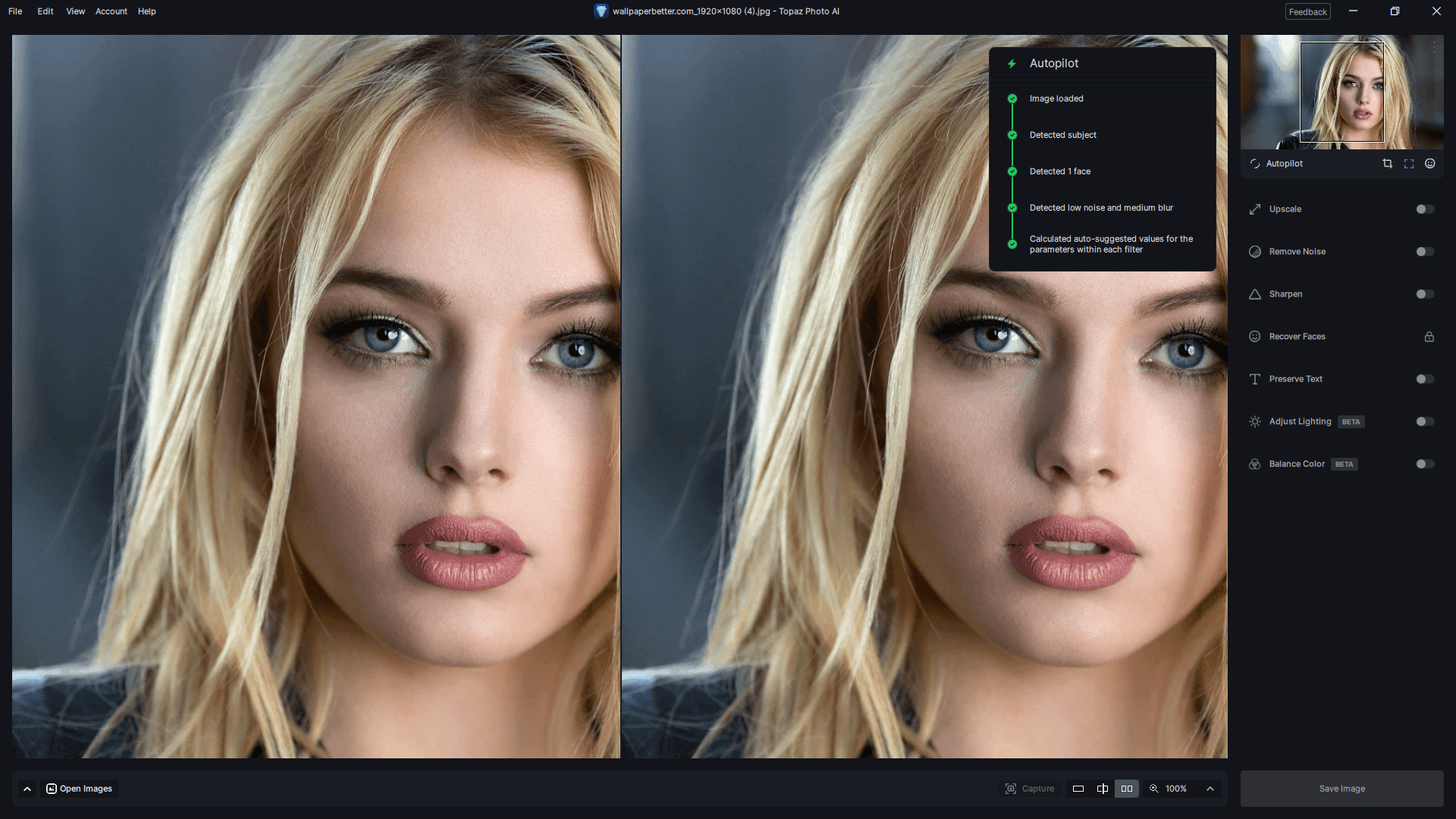Click the zoom magnifier icon
The image size is (1456, 819).
tap(1154, 789)
